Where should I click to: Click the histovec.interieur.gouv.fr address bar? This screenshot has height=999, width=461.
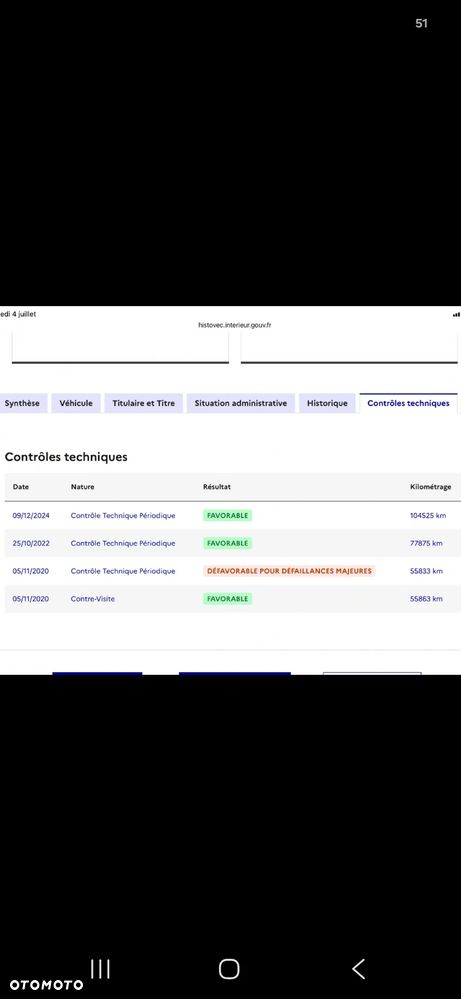coord(235,325)
